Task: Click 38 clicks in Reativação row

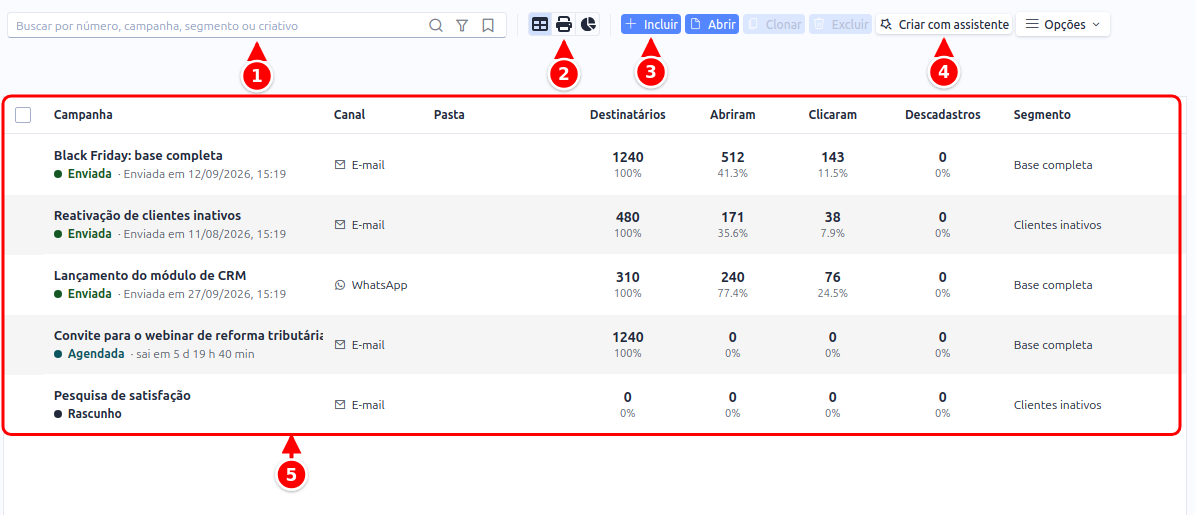Action: pos(832,218)
